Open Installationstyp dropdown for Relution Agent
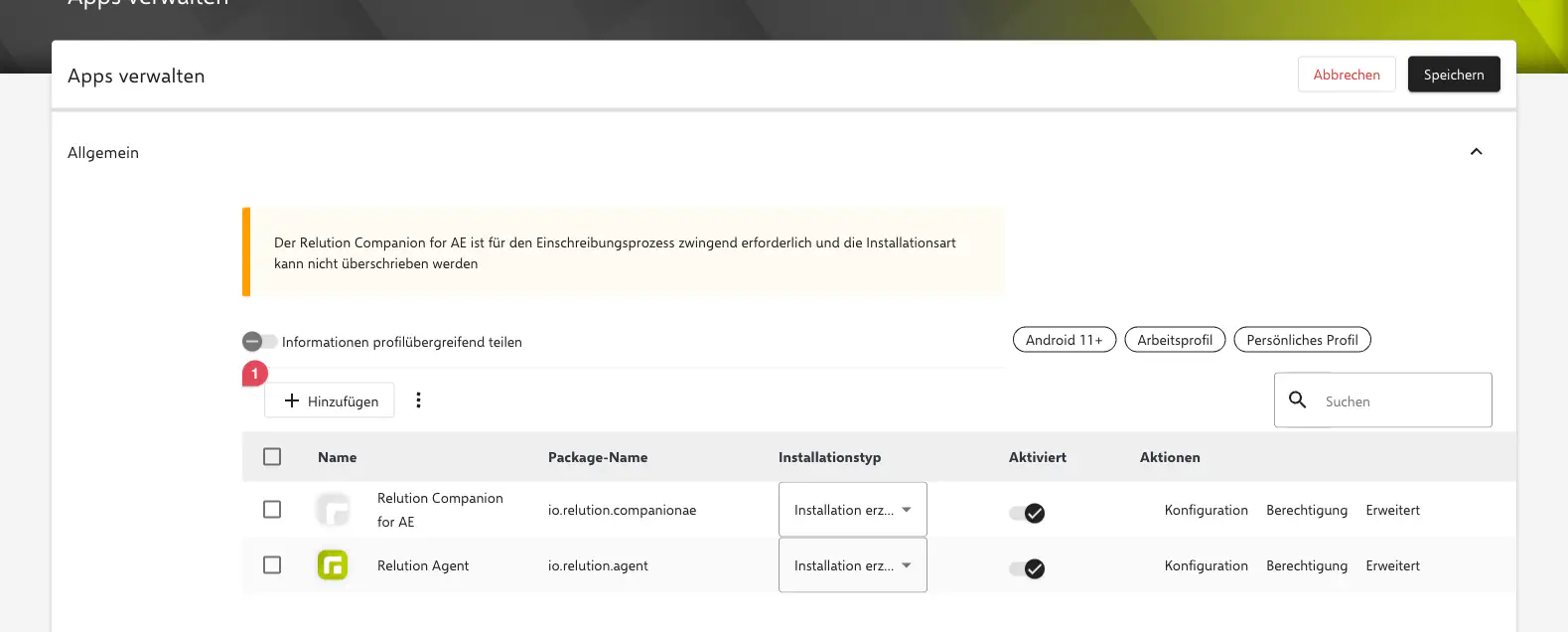Image resolution: width=1568 pixels, height=632 pixels. [x=852, y=565]
